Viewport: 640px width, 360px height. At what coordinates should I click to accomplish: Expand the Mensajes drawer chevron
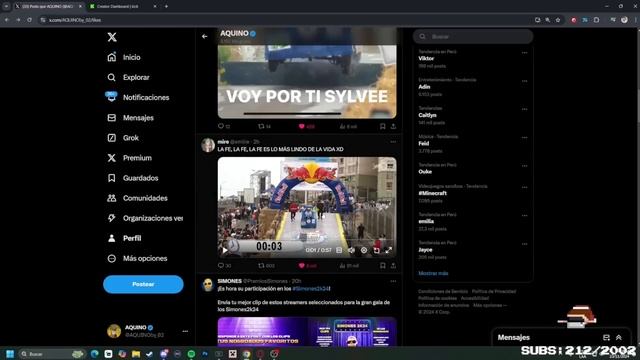(x=619, y=338)
